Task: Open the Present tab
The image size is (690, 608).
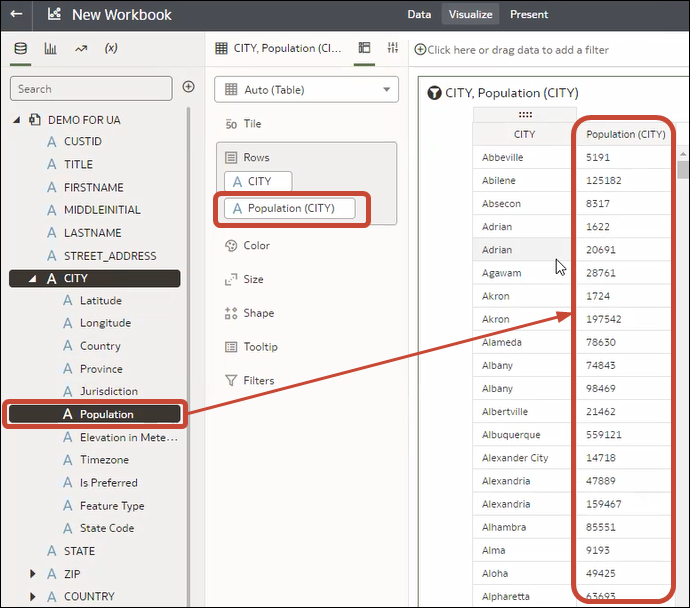Action: [529, 15]
